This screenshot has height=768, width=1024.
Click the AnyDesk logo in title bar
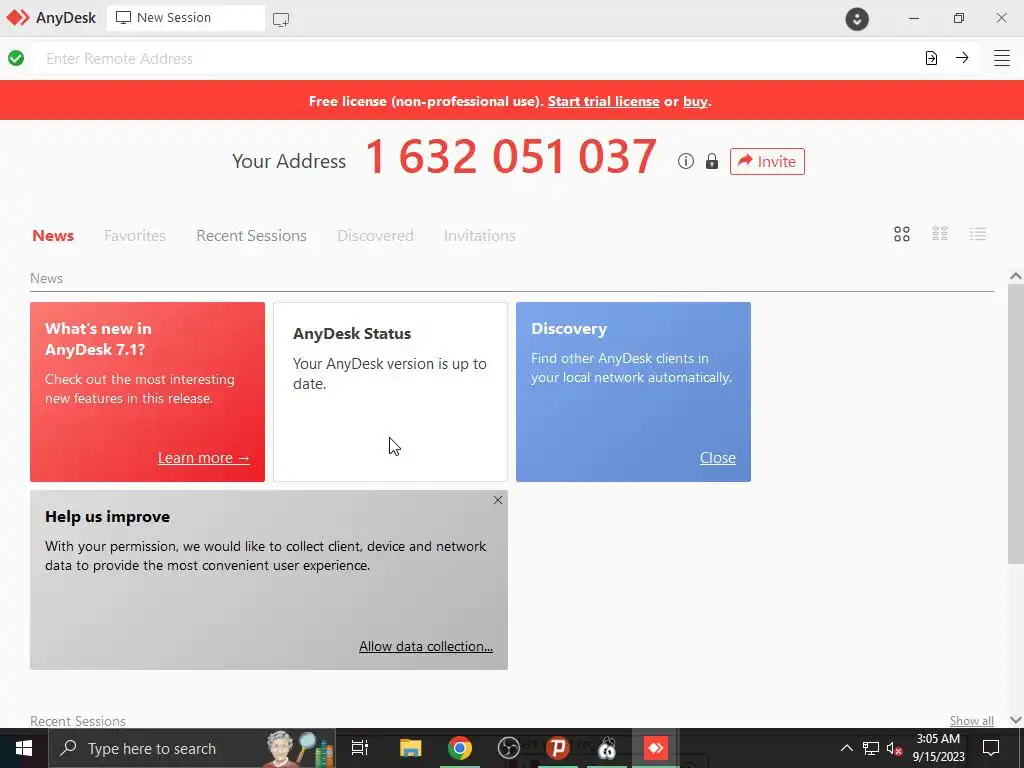(18, 18)
